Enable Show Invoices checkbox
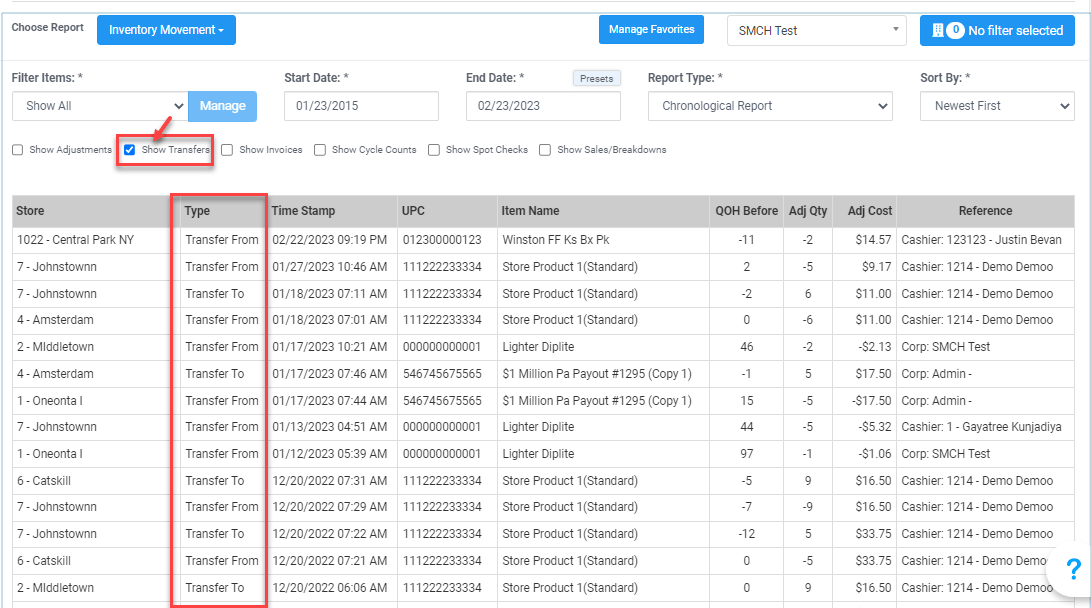The image size is (1091, 608). [x=227, y=150]
